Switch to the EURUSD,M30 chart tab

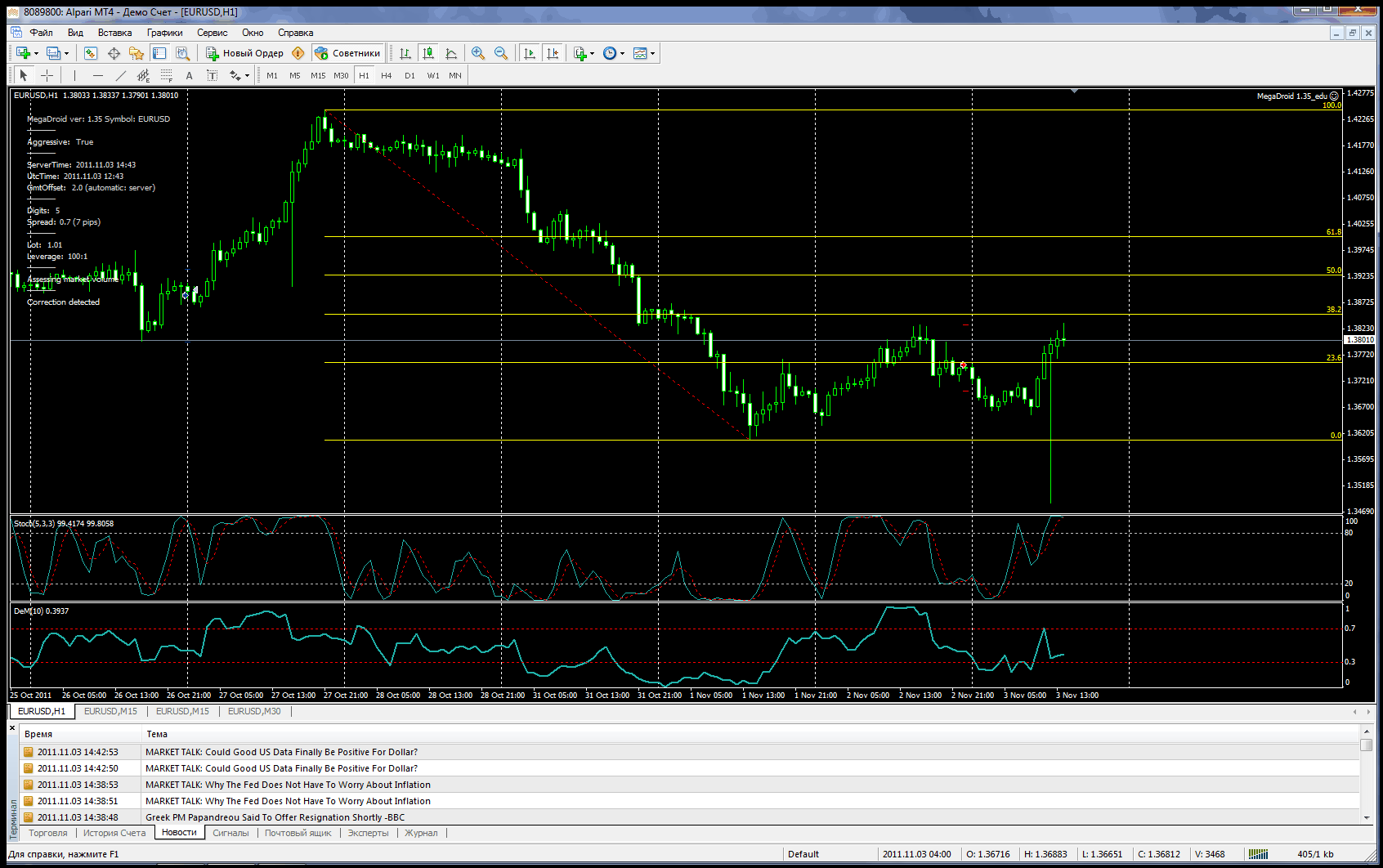click(x=254, y=711)
